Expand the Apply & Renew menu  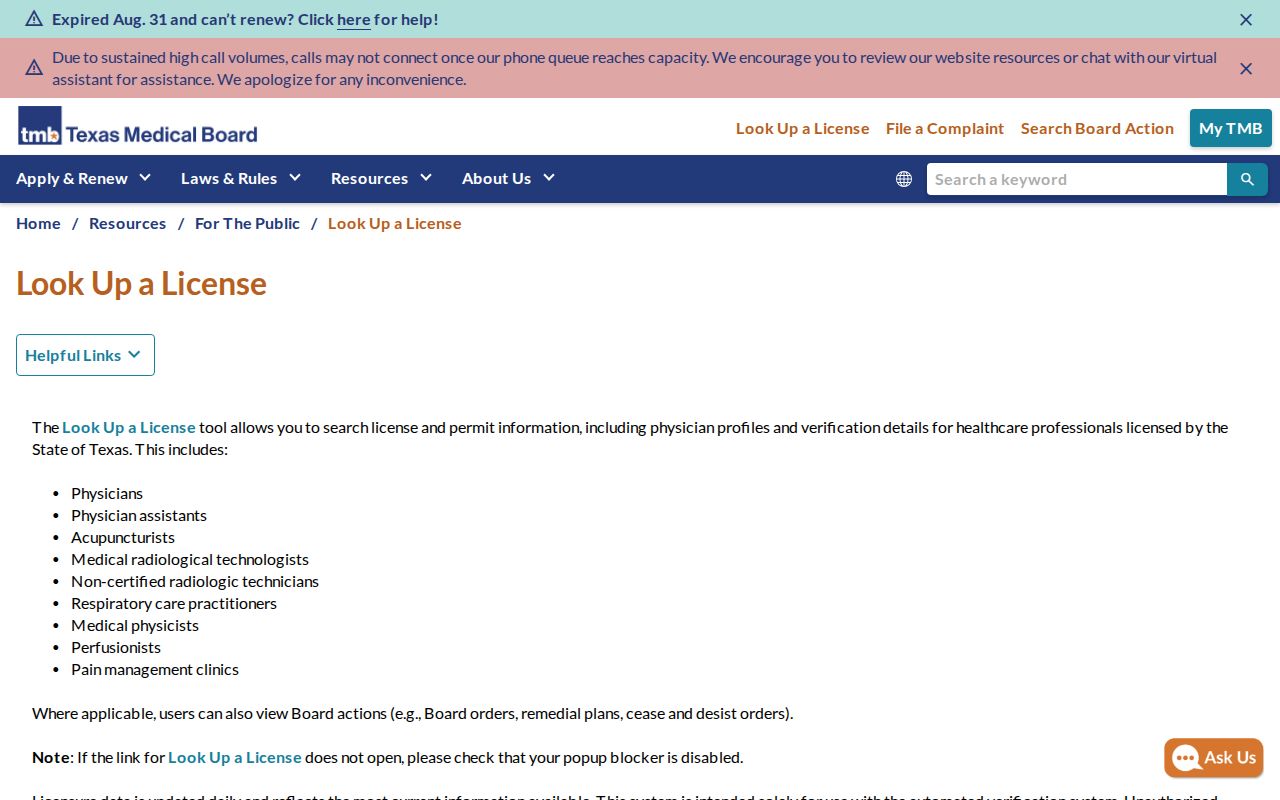click(84, 178)
